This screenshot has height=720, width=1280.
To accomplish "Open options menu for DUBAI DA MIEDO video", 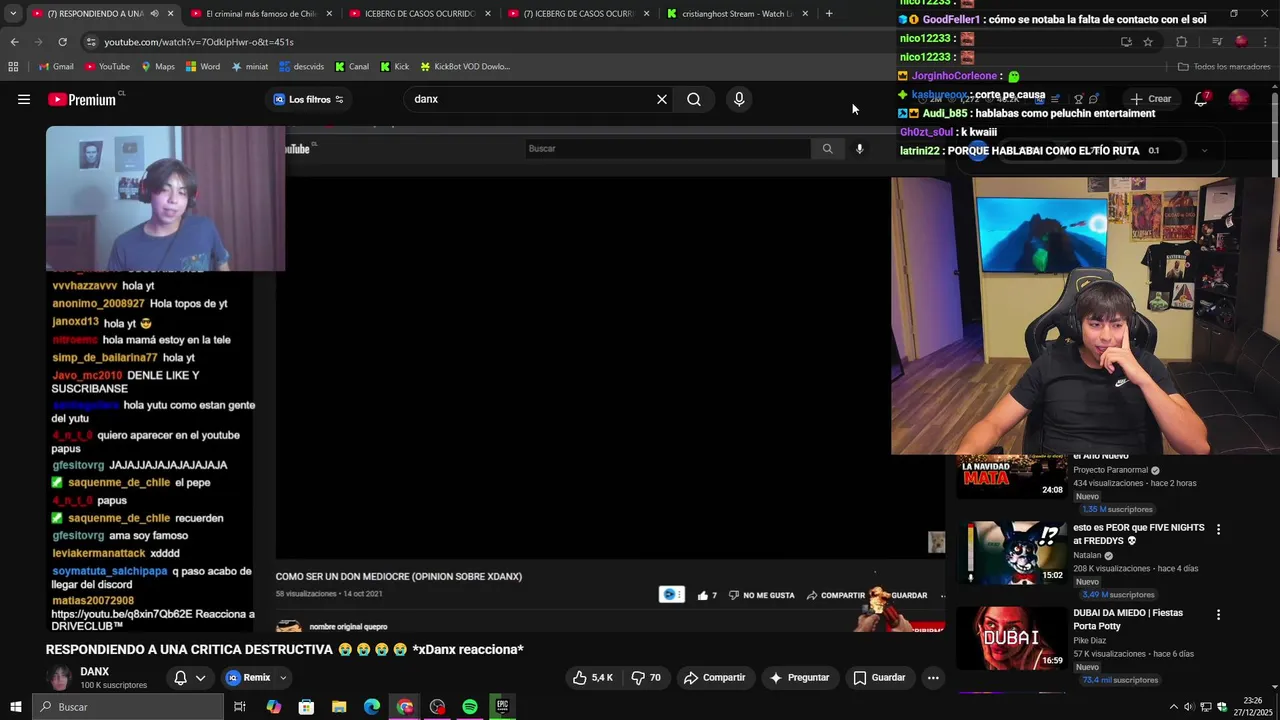I will pos(1218,615).
